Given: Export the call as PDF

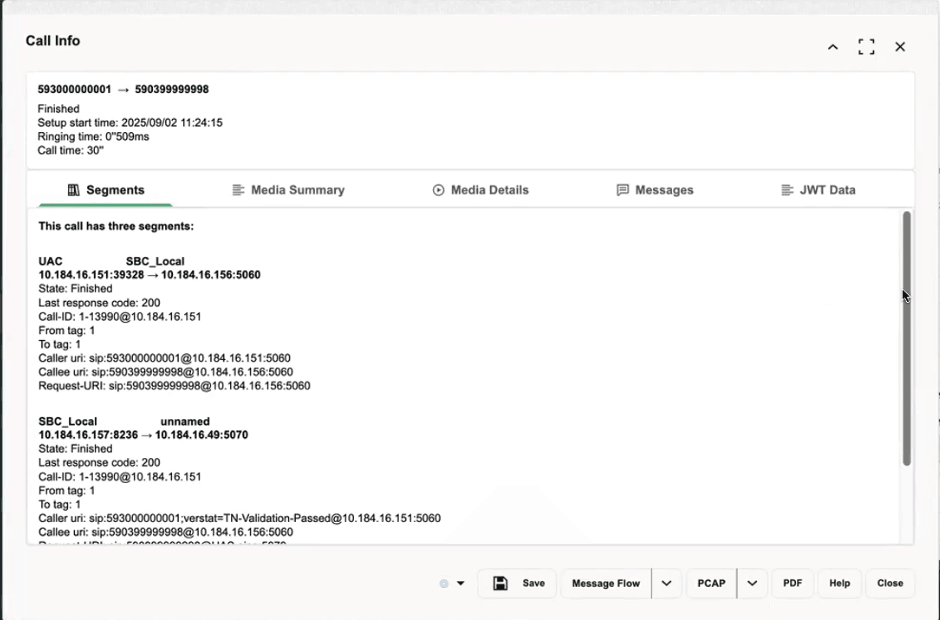Looking at the screenshot, I should (793, 583).
